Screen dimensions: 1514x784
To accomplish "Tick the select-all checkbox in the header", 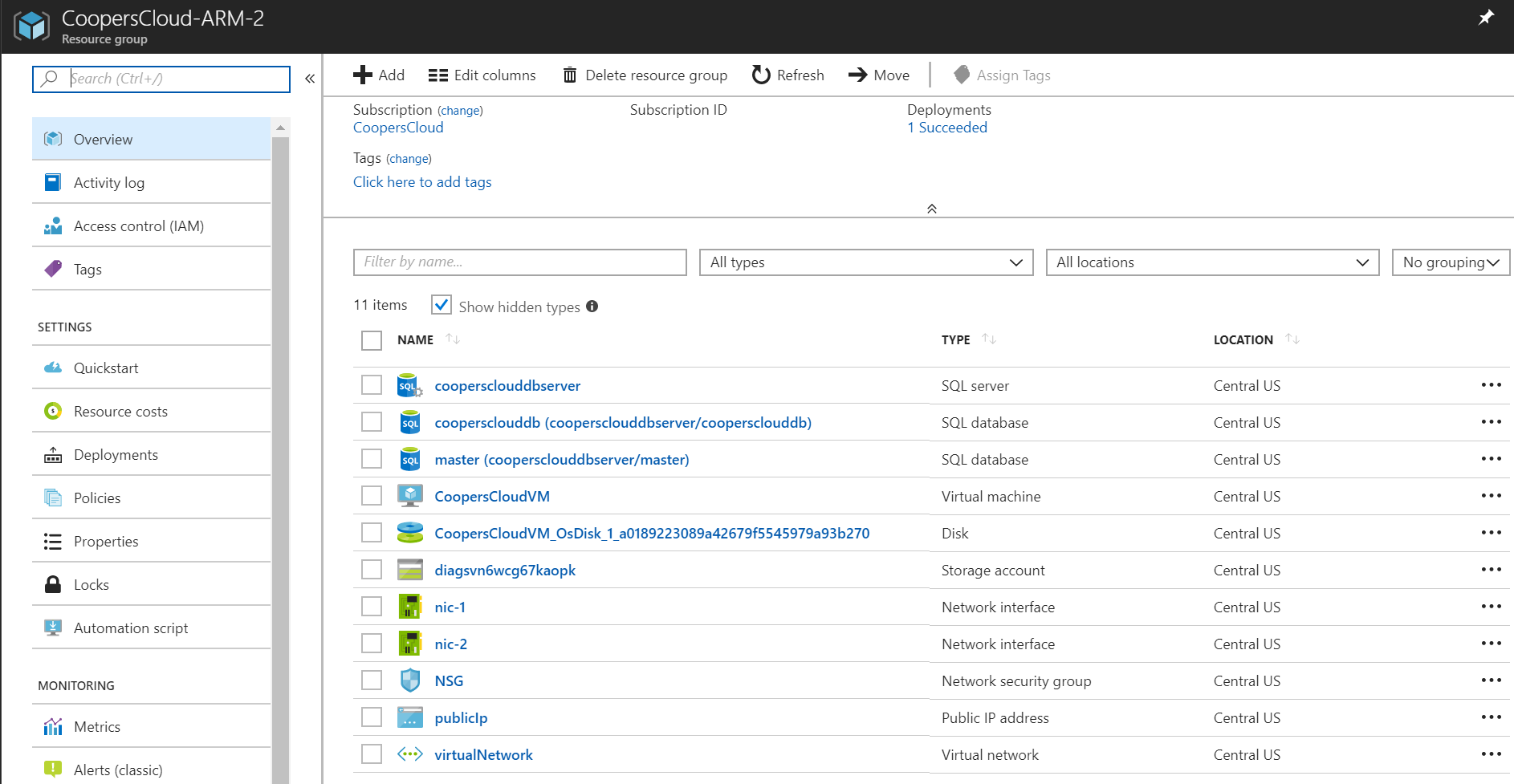I will pyautogui.click(x=372, y=340).
